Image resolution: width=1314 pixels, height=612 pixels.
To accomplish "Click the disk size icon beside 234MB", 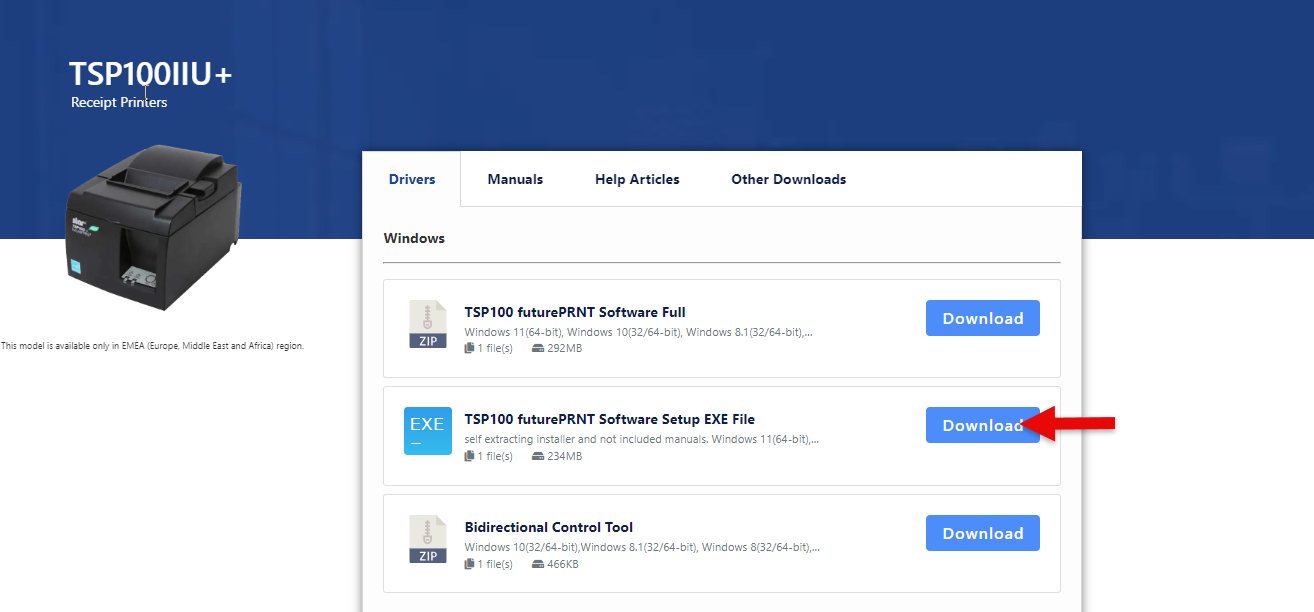I will click(538, 456).
